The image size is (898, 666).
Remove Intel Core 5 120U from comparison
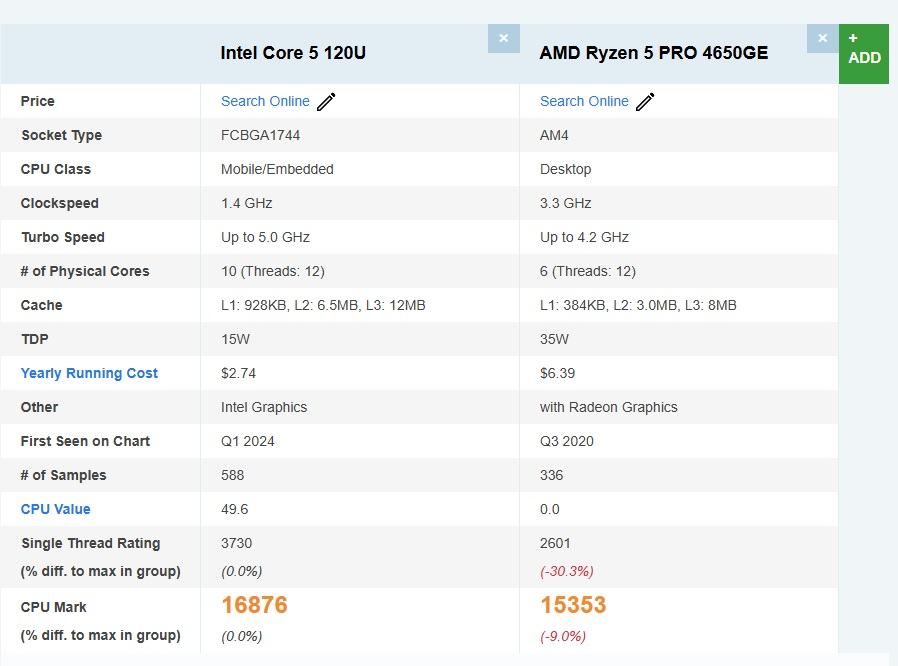(503, 39)
